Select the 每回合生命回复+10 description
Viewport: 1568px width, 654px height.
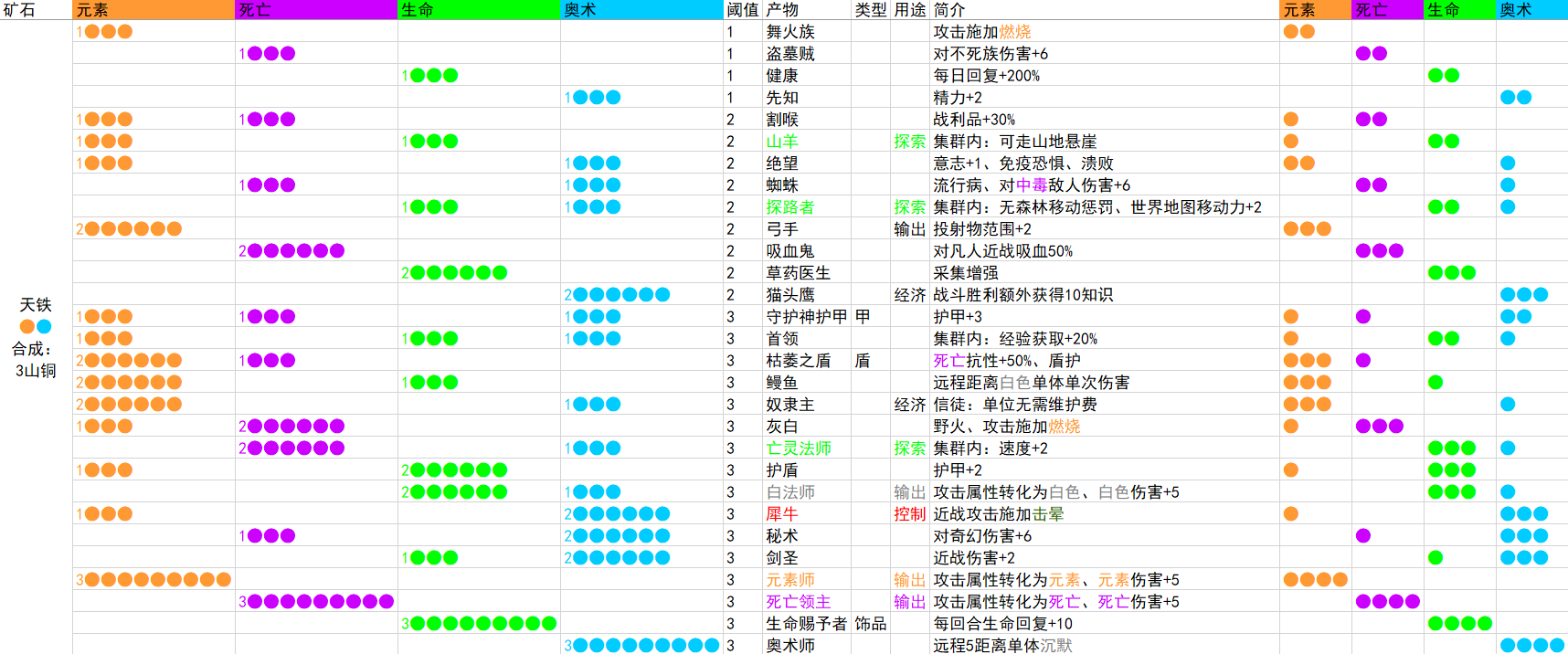pos(1003,624)
